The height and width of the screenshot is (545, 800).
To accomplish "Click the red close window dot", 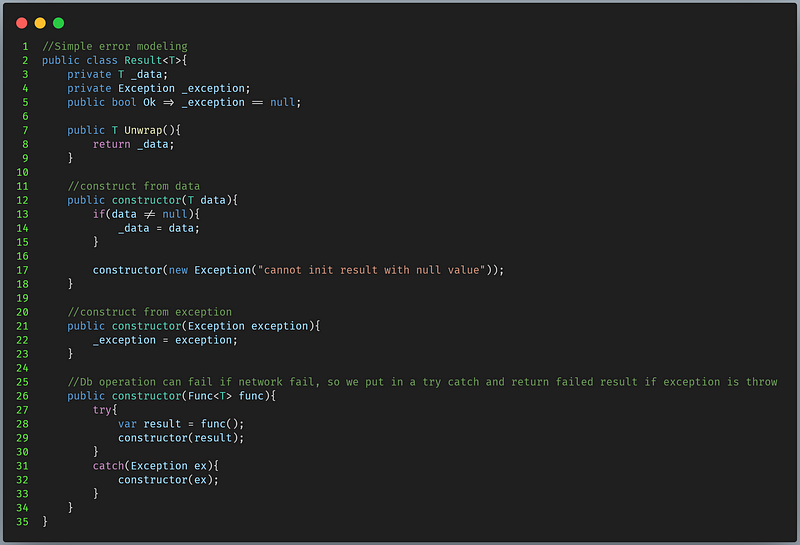I will click(21, 23).
